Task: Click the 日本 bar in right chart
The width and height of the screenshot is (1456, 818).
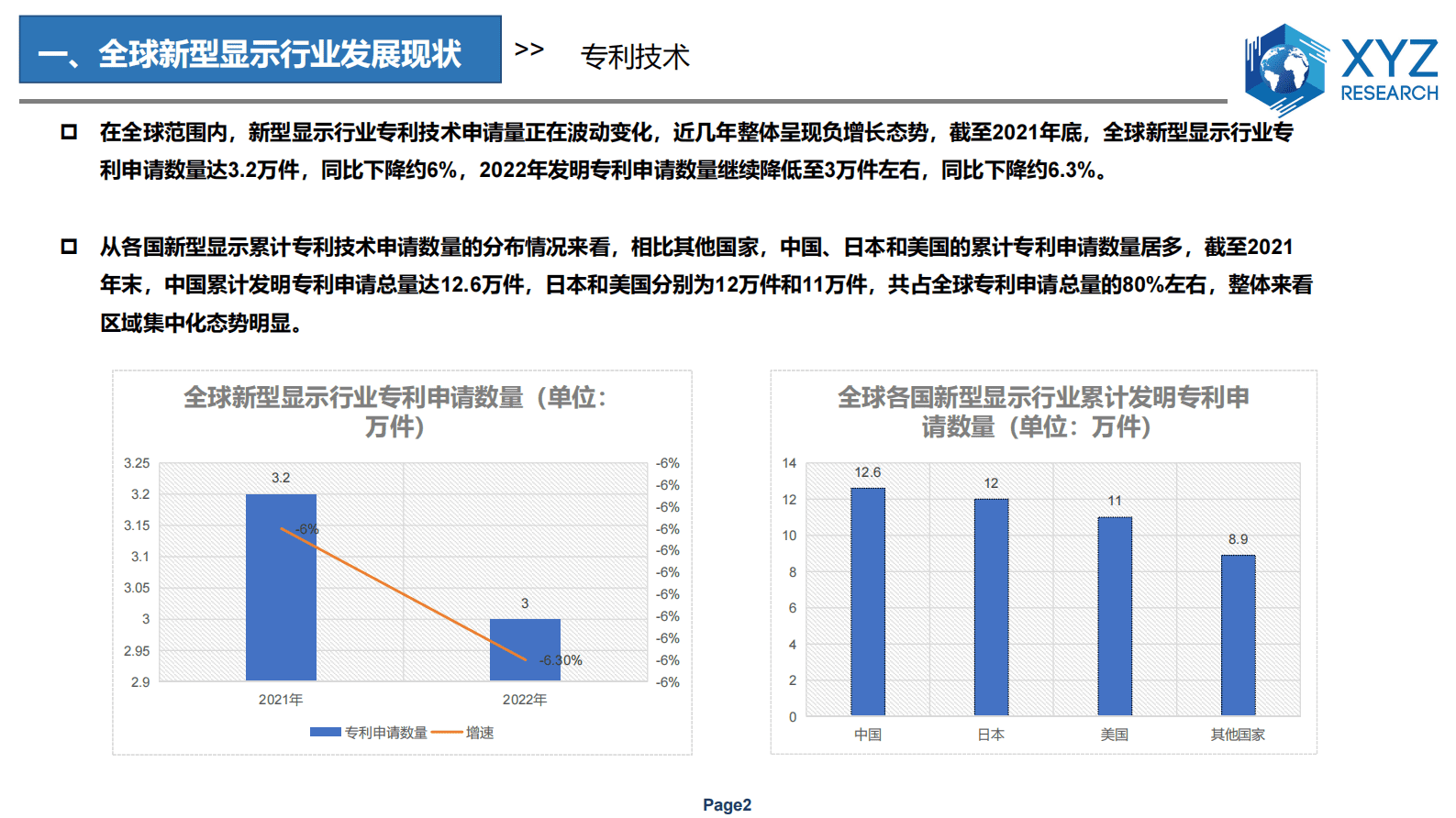Action: [x=991, y=607]
